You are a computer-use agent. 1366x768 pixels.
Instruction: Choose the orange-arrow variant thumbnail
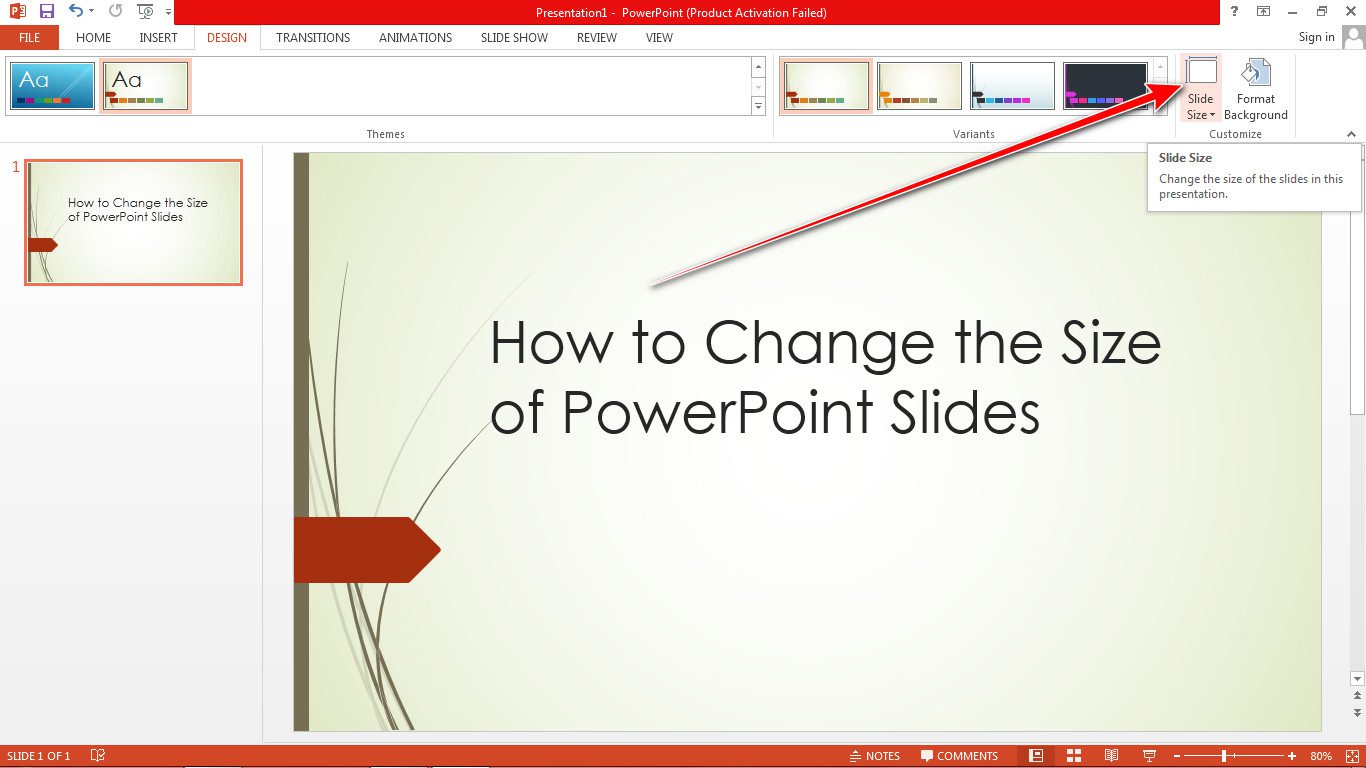(920, 86)
